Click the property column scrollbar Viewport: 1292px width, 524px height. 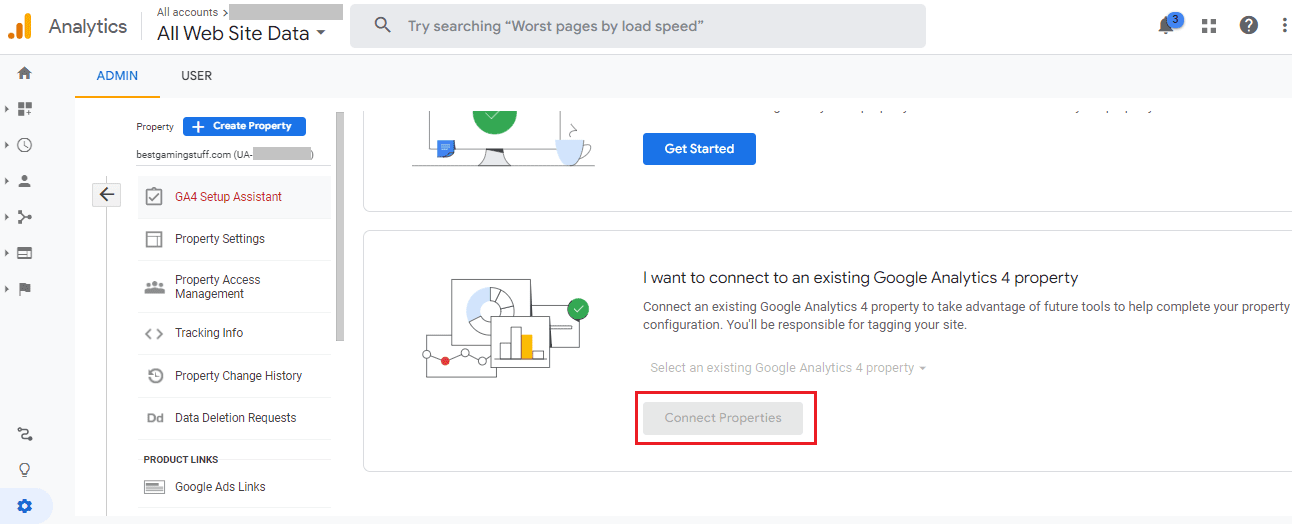pos(340,227)
